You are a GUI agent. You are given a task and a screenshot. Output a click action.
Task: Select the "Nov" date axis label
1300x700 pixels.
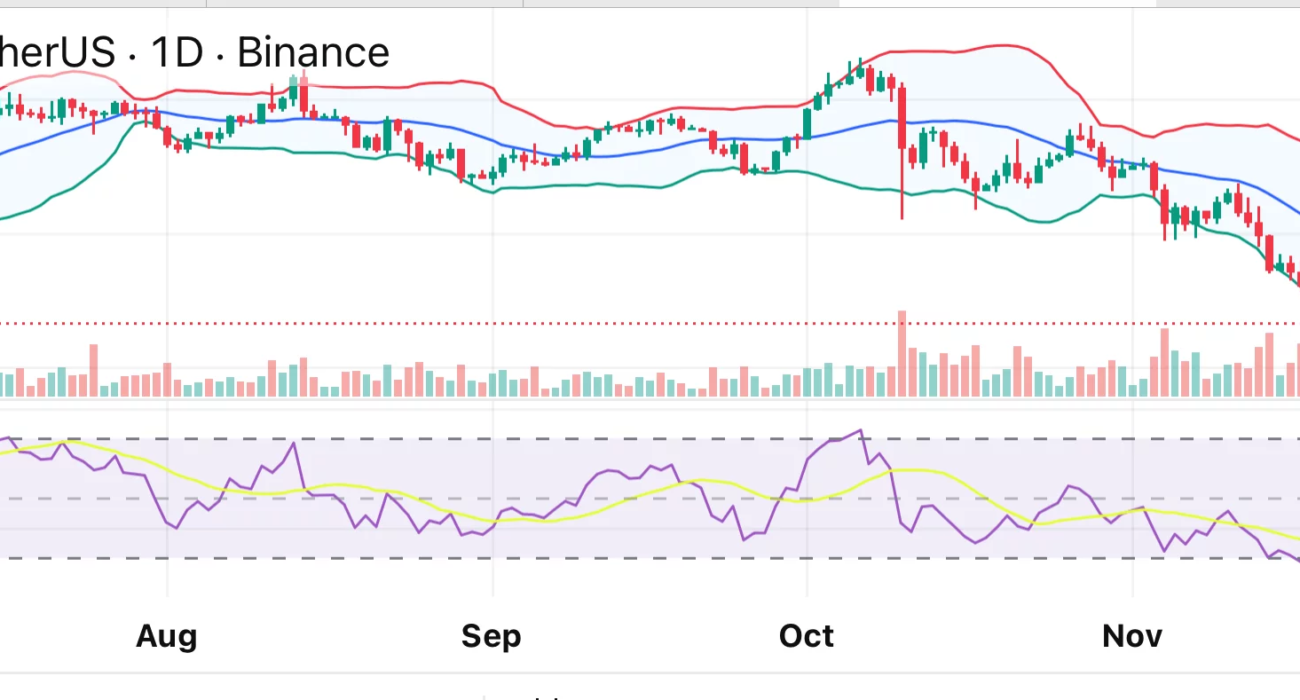(x=1132, y=636)
